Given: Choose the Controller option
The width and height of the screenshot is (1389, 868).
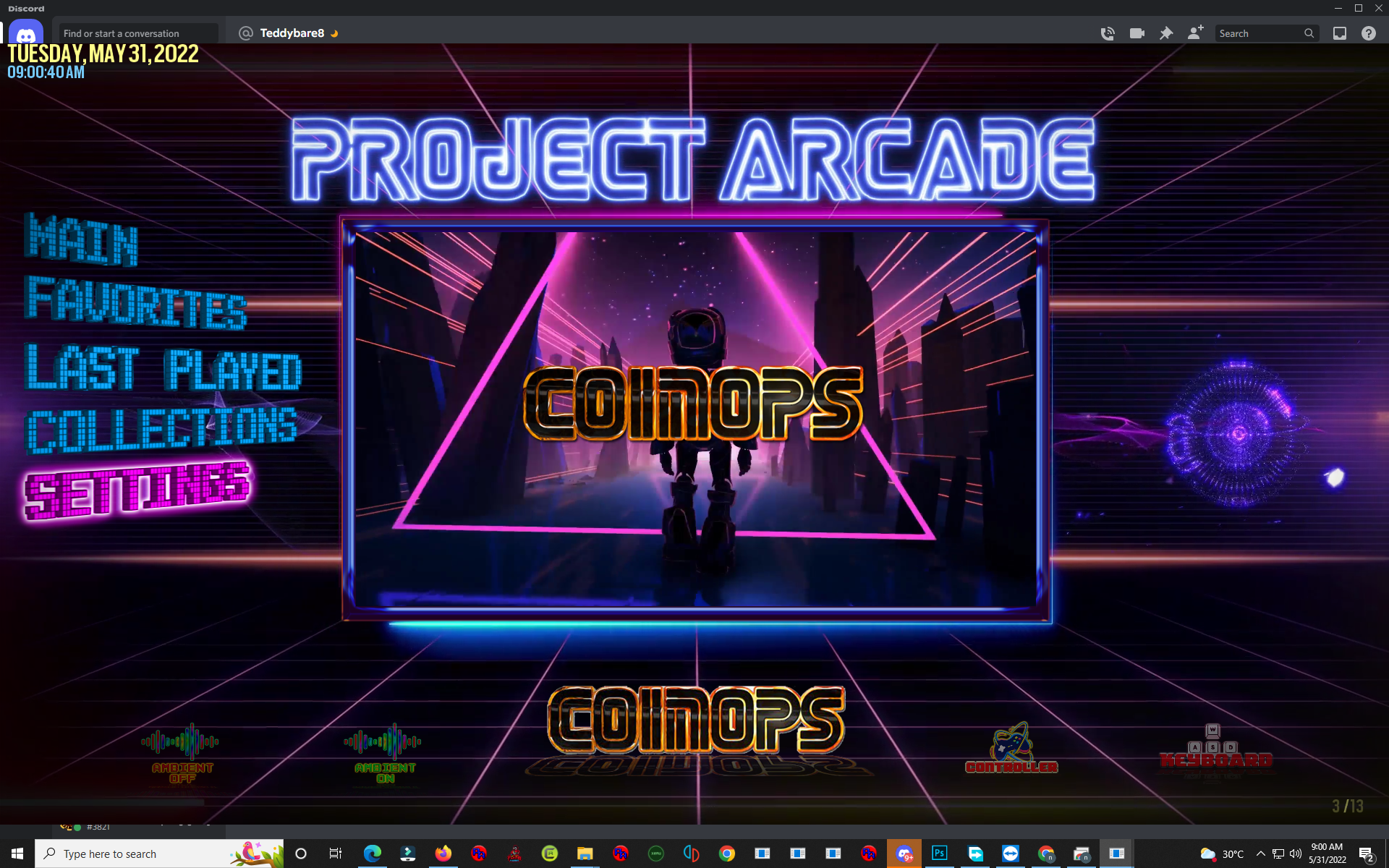Looking at the screenshot, I should point(1011,748).
